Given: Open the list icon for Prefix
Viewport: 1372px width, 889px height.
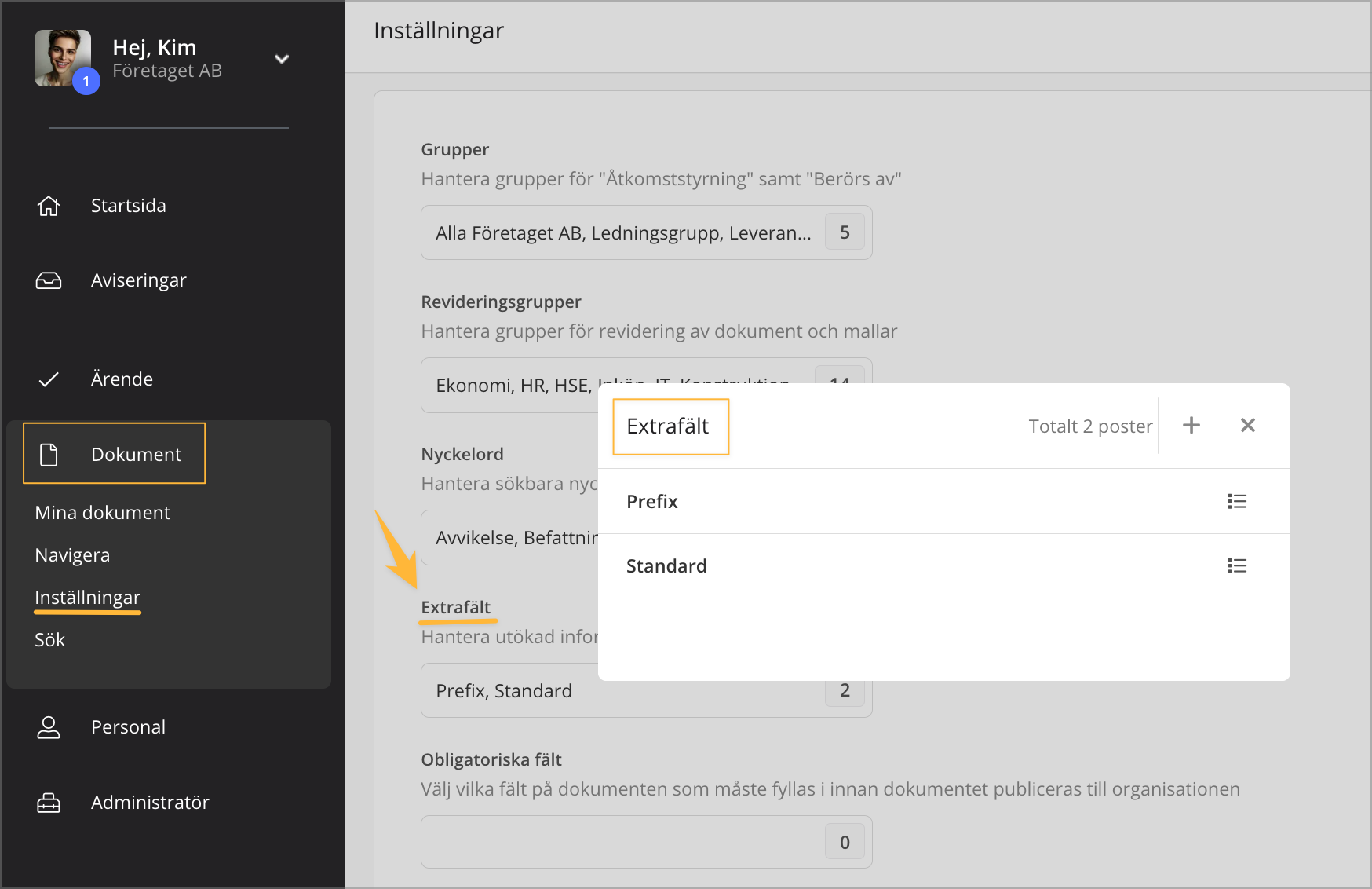Looking at the screenshot, I should 1237,502.
